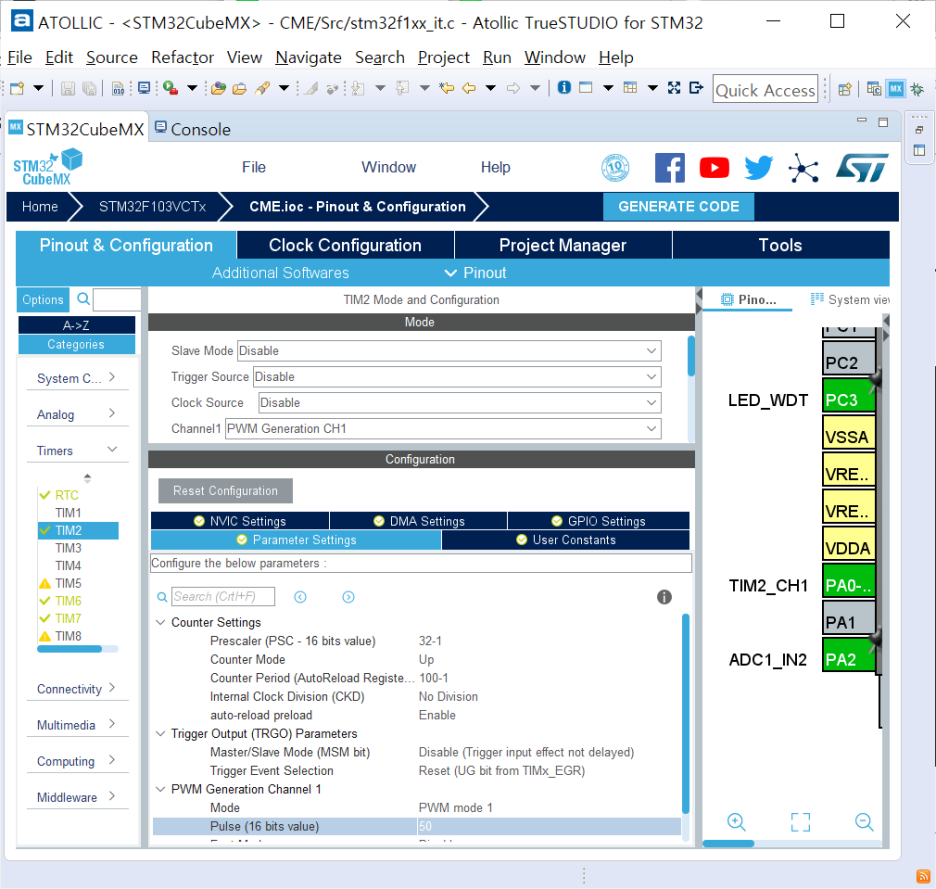Switch to the Debug perspective bug icon
Image resolution: width=936 pixels, height=889 pixels.
pos(917,90)
